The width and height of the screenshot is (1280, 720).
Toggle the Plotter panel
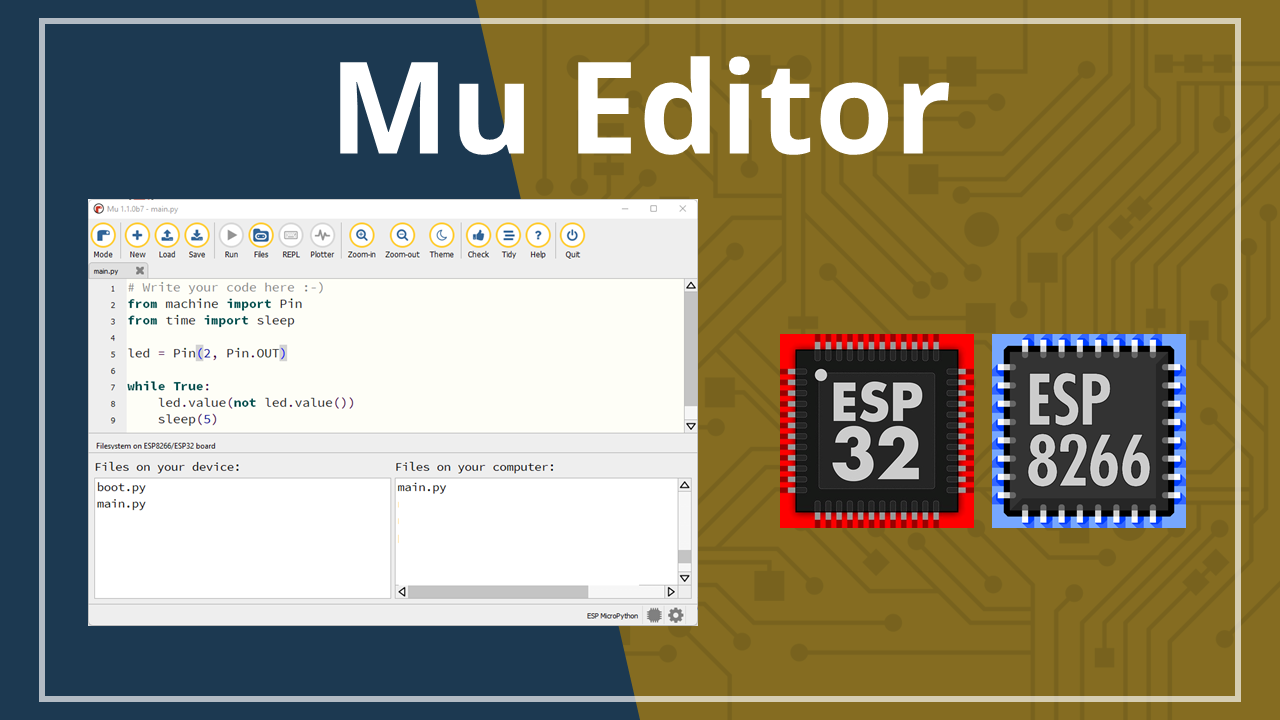322,237
